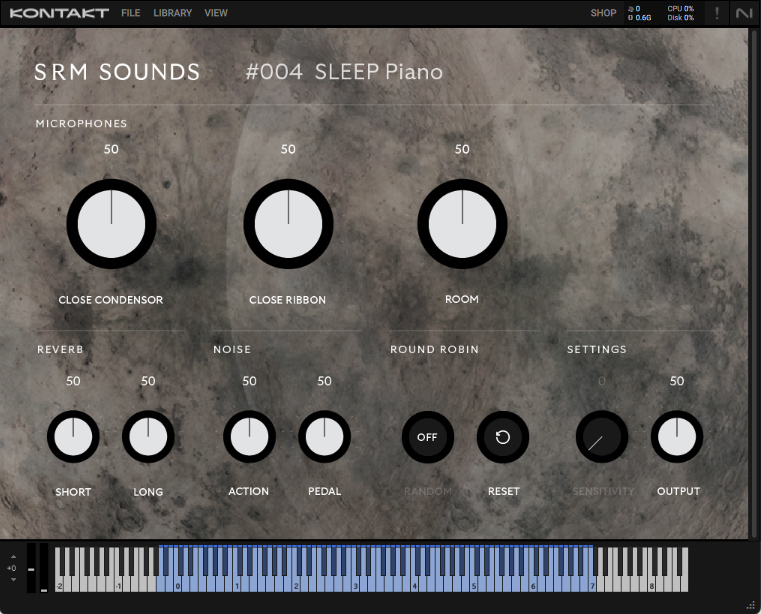Click the instrument panel vertical scrollbar
This screenshot has width=761, height=614.
pos(754,283)
